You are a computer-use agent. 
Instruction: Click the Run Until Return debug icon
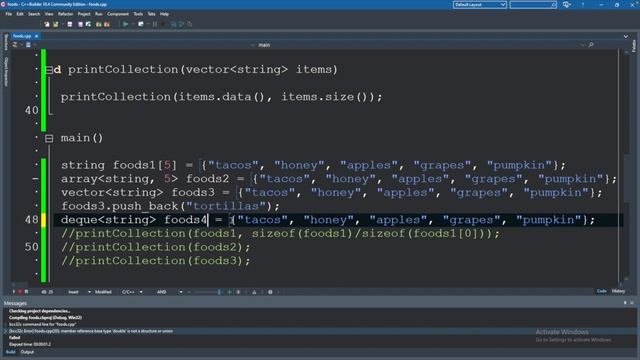189,24
